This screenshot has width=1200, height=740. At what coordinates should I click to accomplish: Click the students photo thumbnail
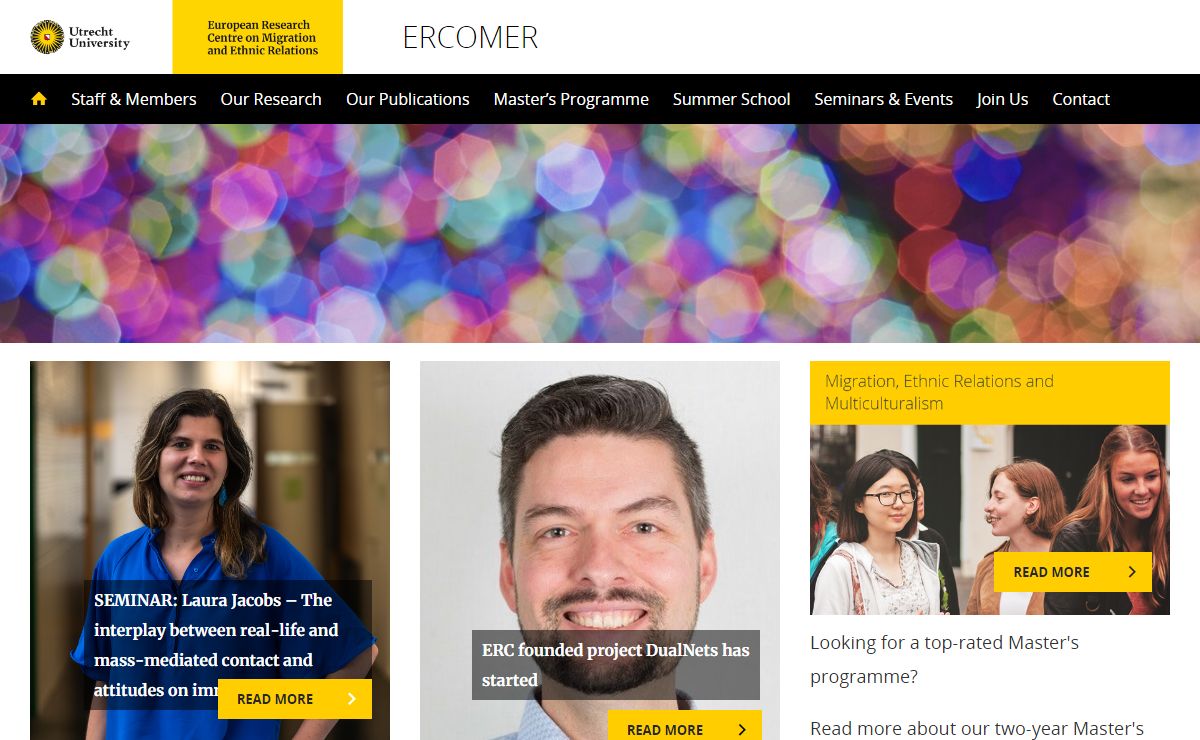pyautogui.click(x=990, y=519)
